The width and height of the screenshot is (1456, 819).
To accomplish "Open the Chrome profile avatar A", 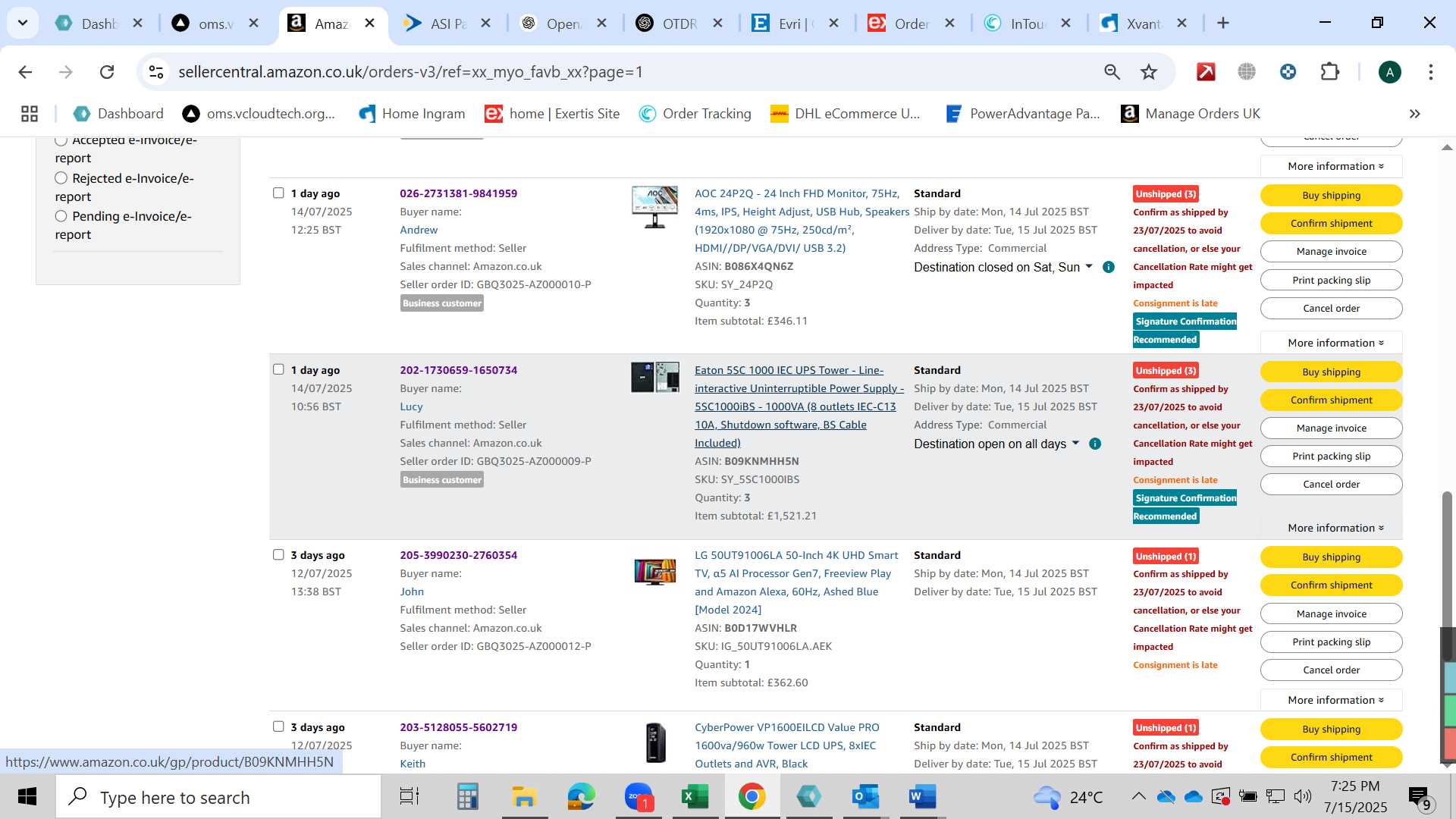I will (1389, 72).
